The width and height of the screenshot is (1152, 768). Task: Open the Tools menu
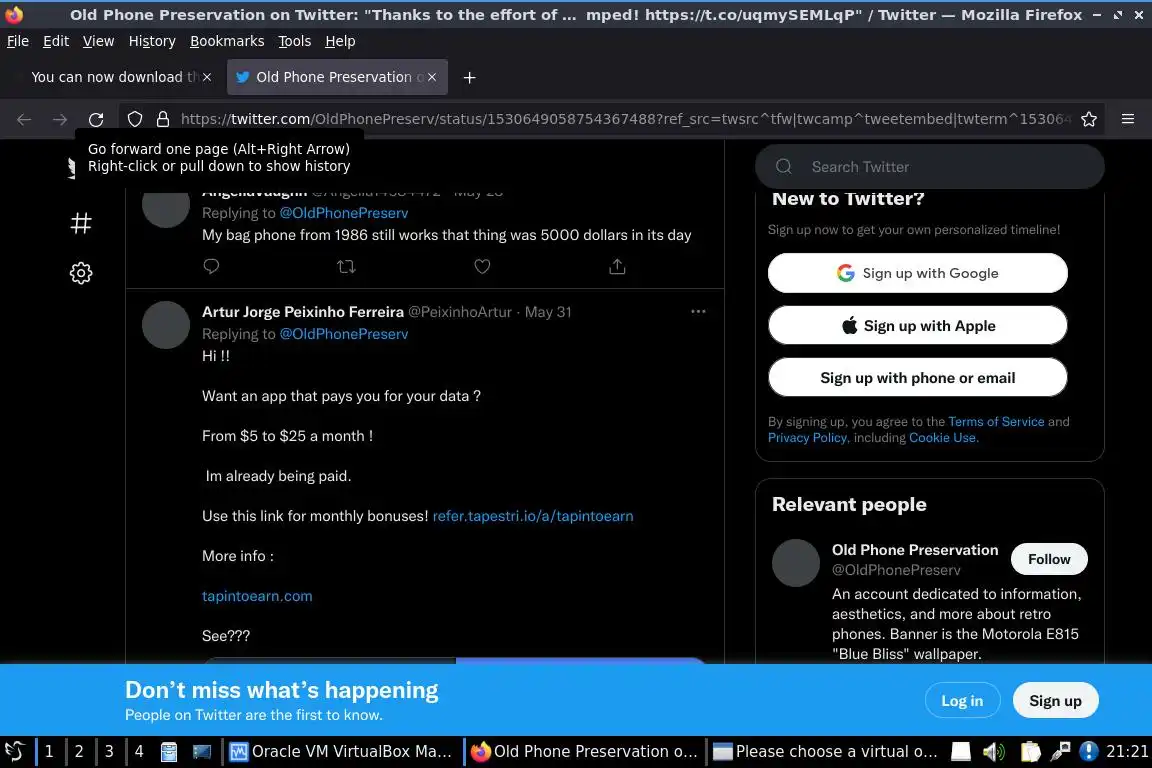pyautogui.click(x=295, y=41)
